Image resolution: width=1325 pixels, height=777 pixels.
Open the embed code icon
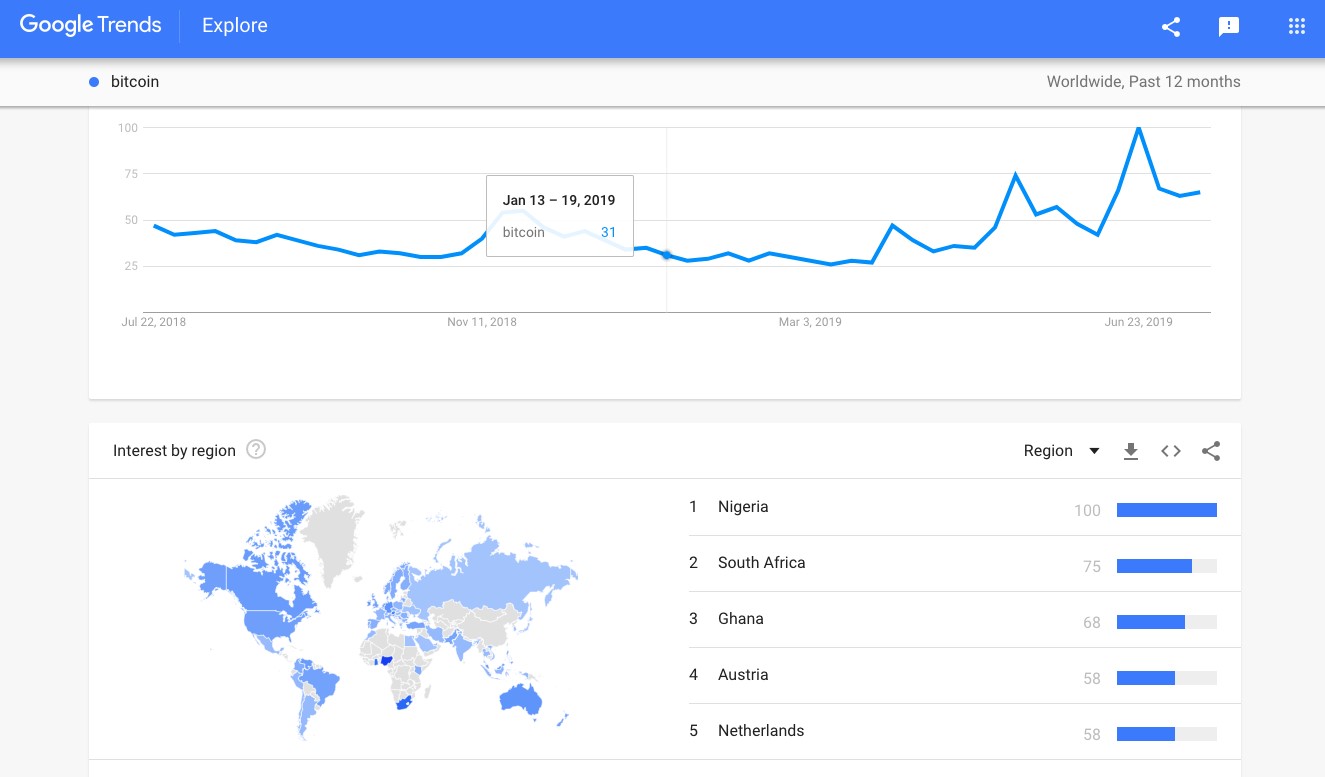1171,451
